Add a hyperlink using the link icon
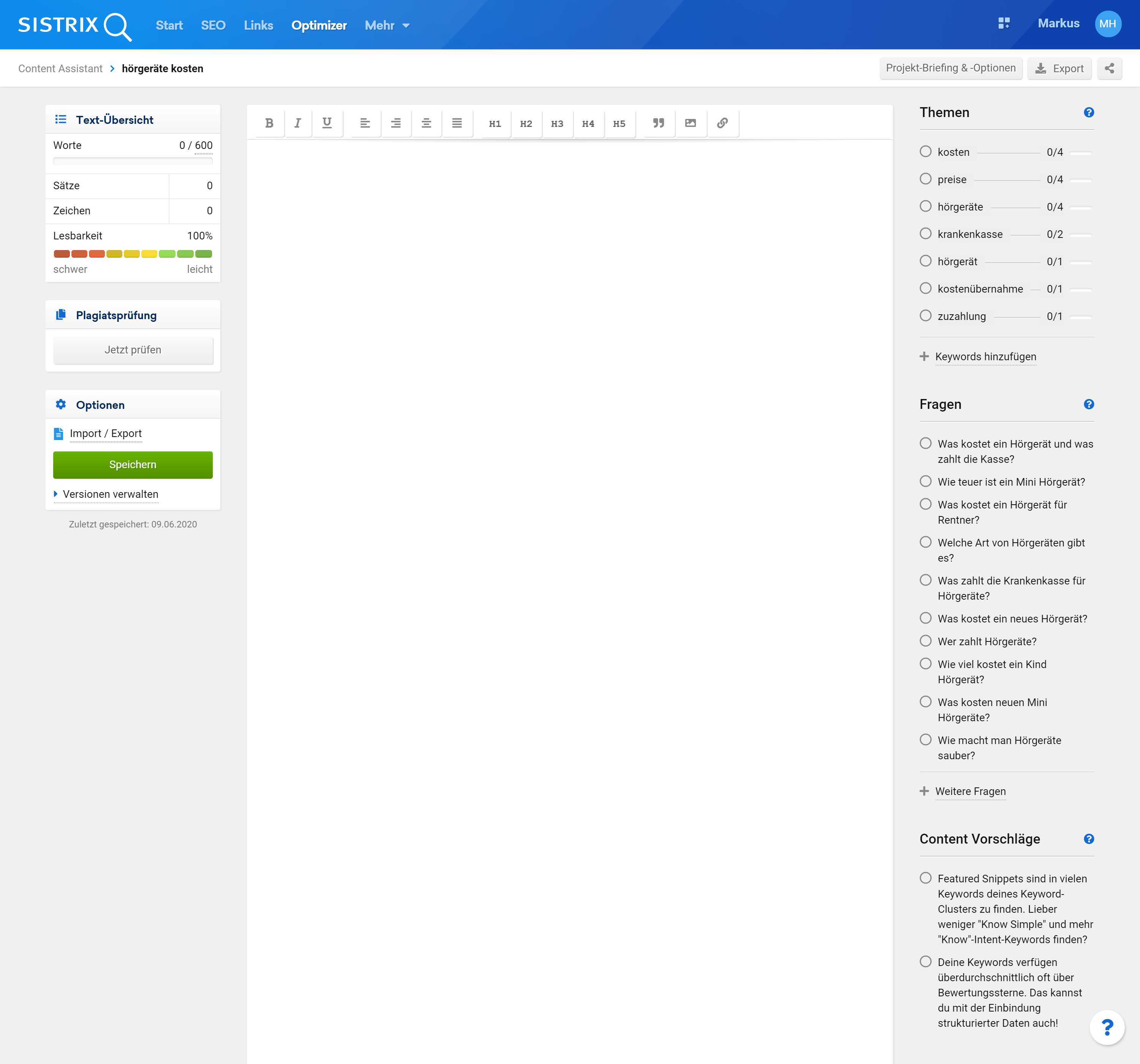 coord(722,123)
